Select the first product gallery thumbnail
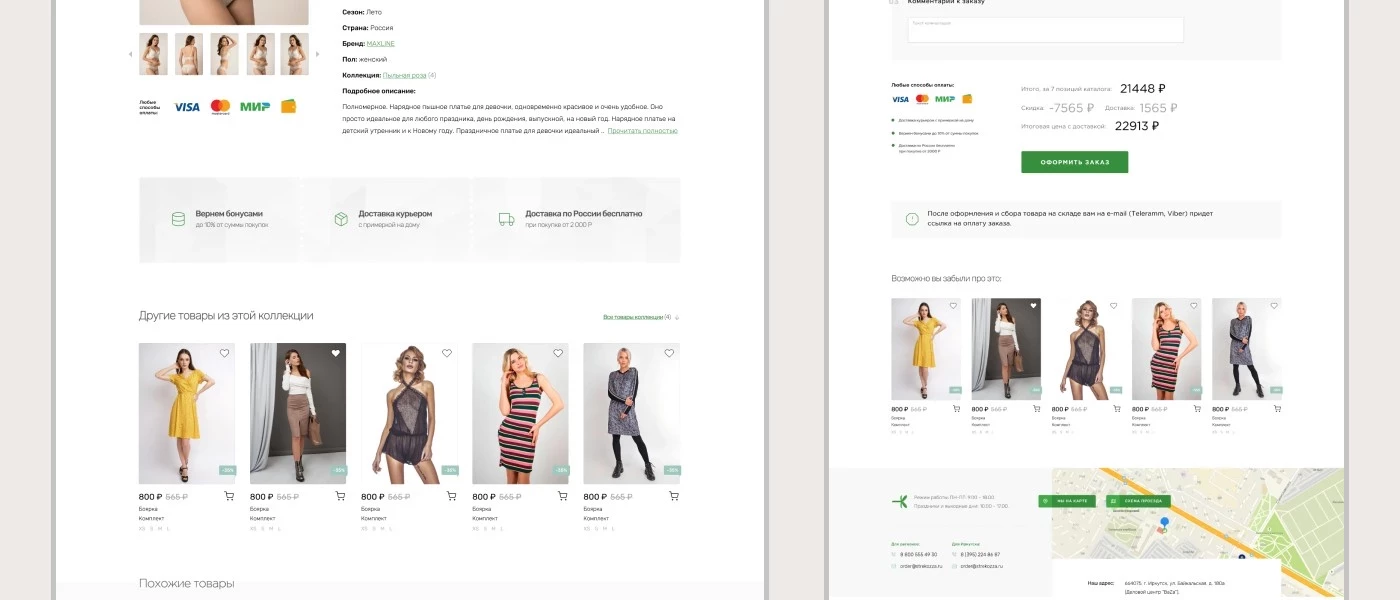The height and width of the screenshot is (600, 1400). 153,54
